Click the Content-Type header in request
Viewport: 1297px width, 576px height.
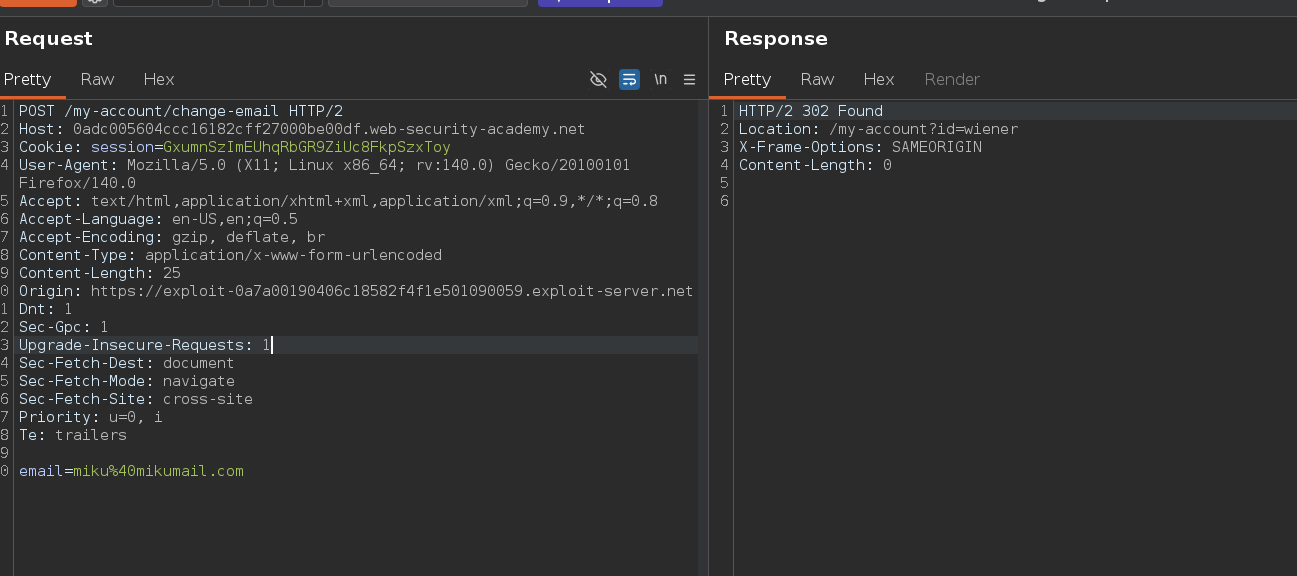click(x=230, y=255)
